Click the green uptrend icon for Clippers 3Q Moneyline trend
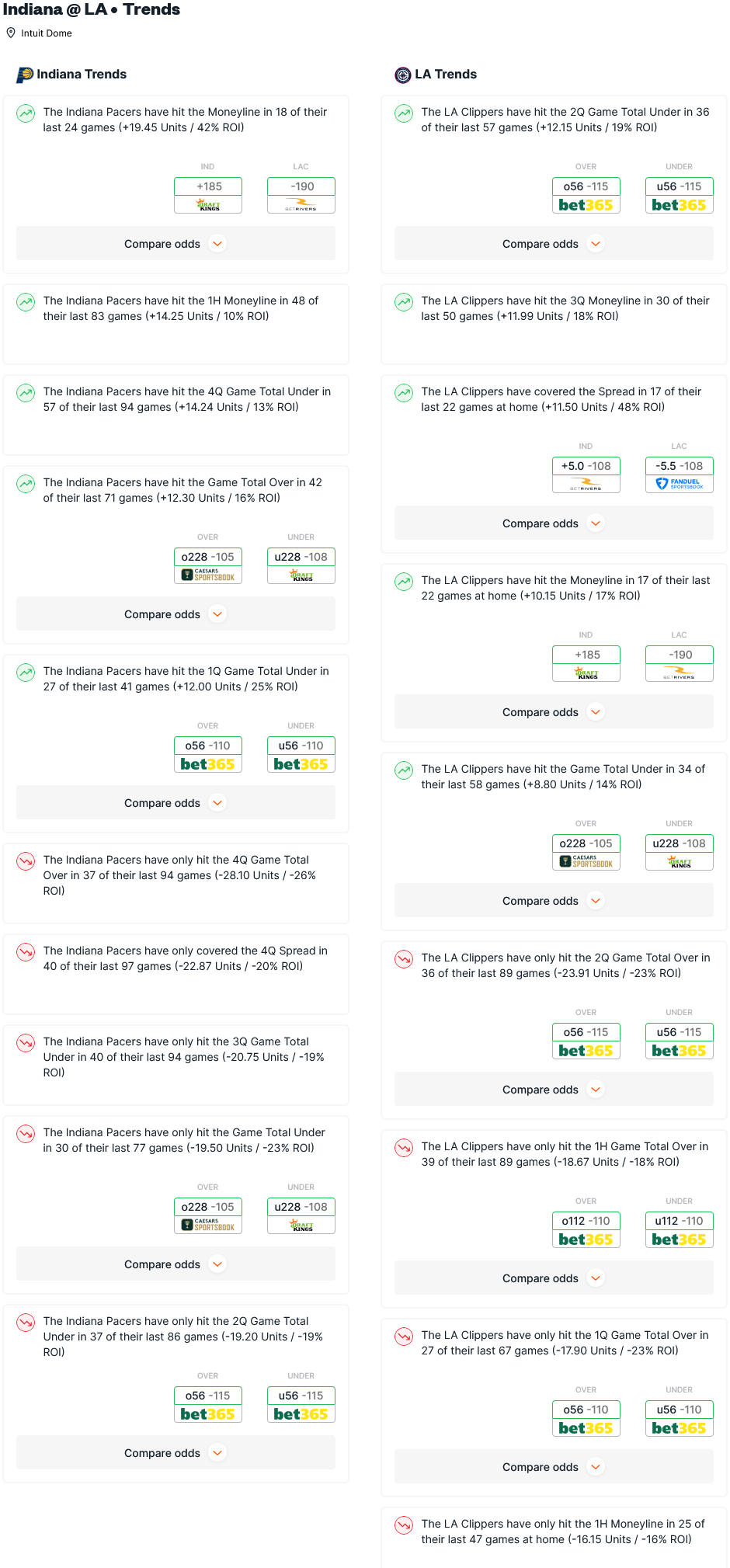The height and width of the screenshot is (1568, 730). tap(404, 302)
